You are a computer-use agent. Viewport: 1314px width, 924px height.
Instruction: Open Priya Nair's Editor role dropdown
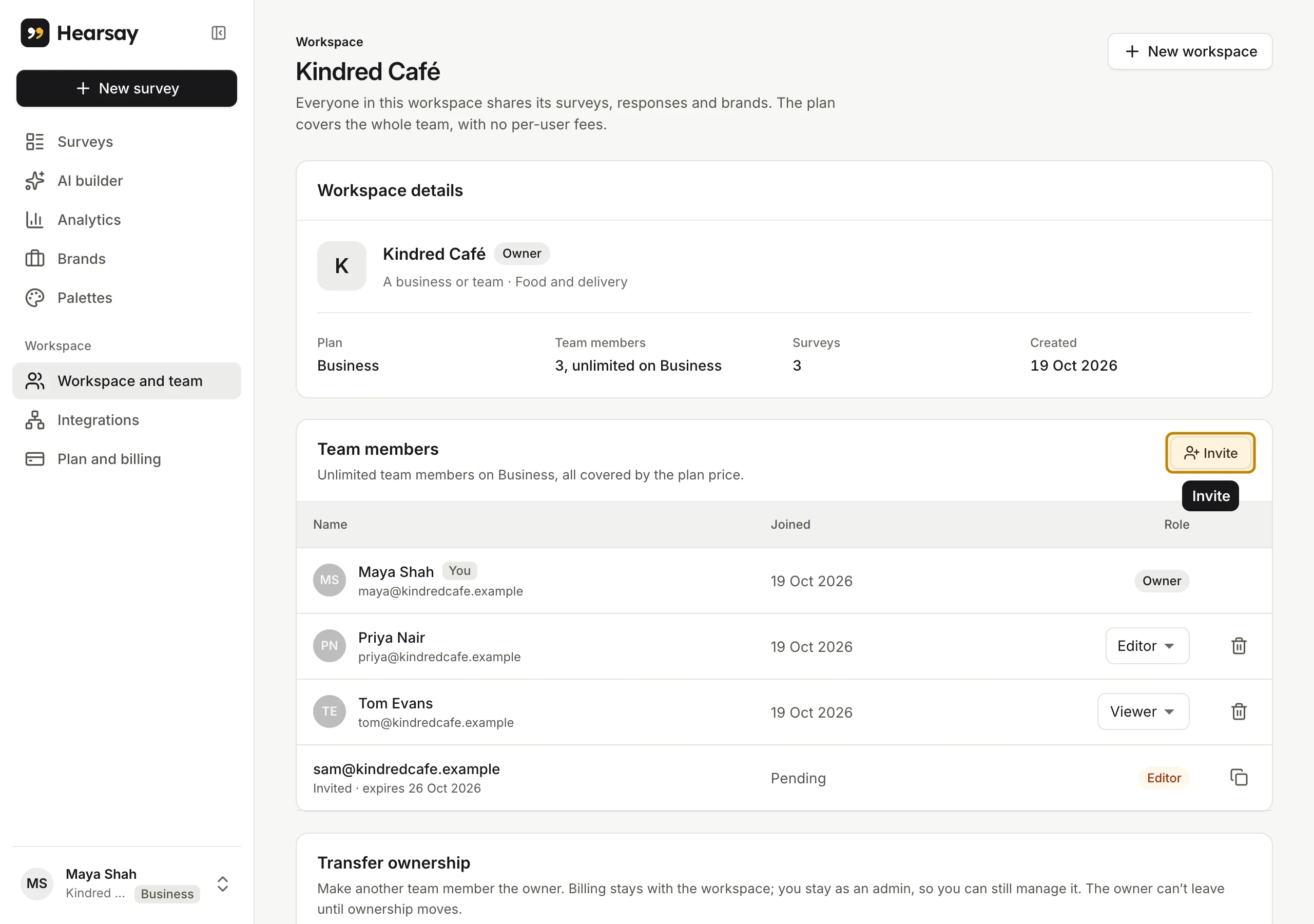1147,646
